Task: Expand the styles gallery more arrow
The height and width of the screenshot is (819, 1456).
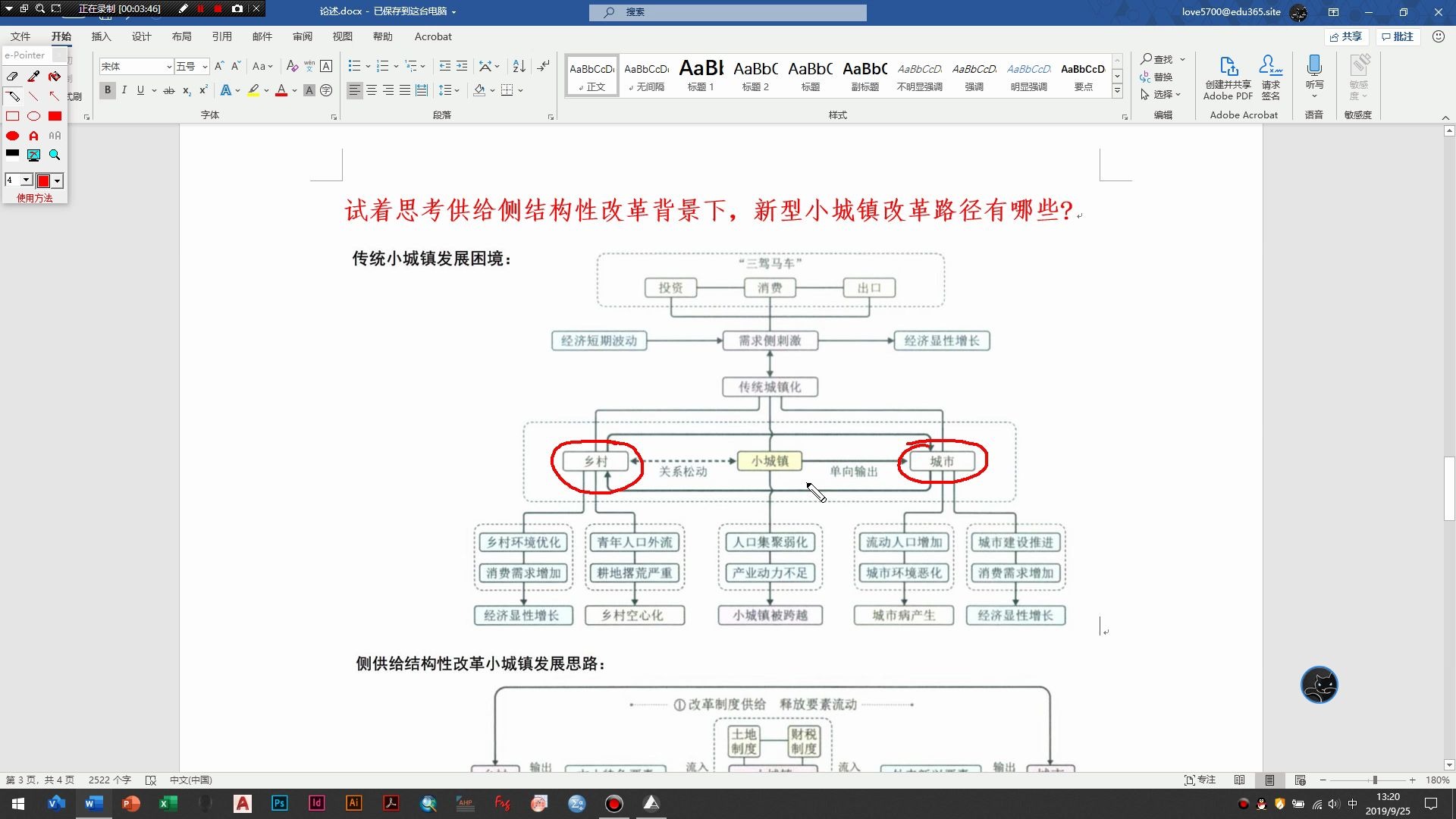Action: point(1117,91)
